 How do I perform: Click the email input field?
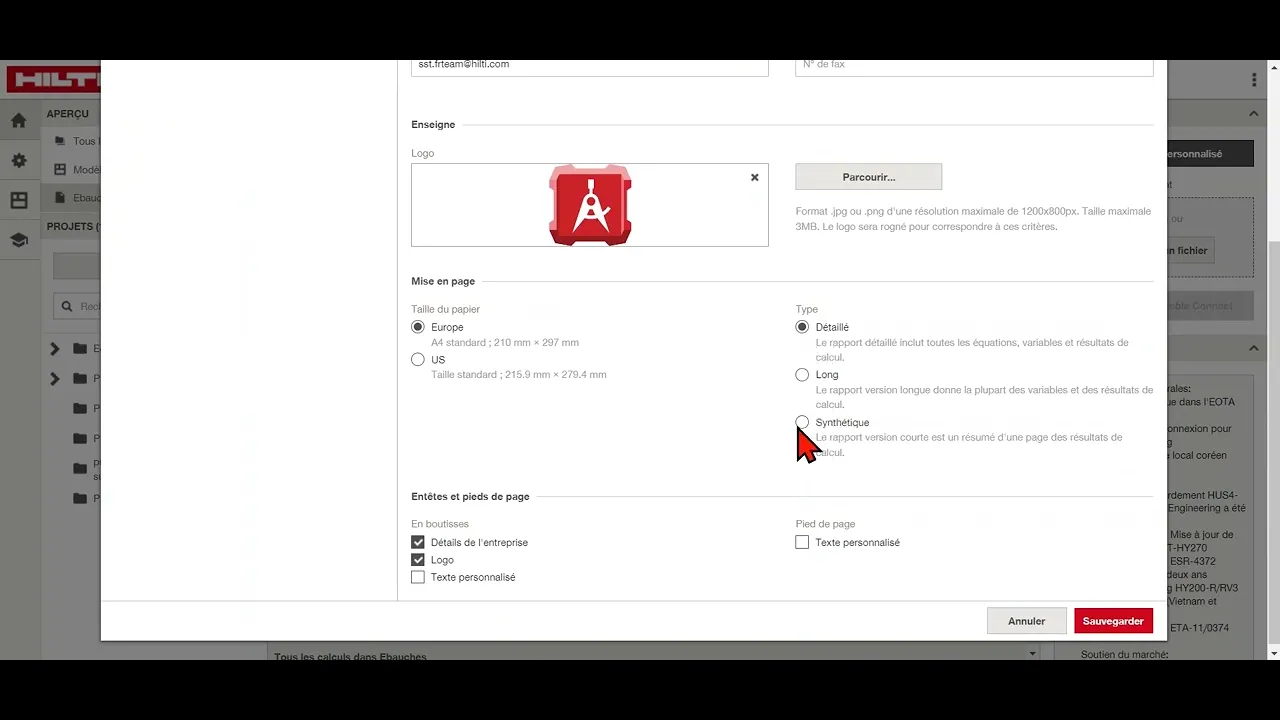tap(590, 66)
